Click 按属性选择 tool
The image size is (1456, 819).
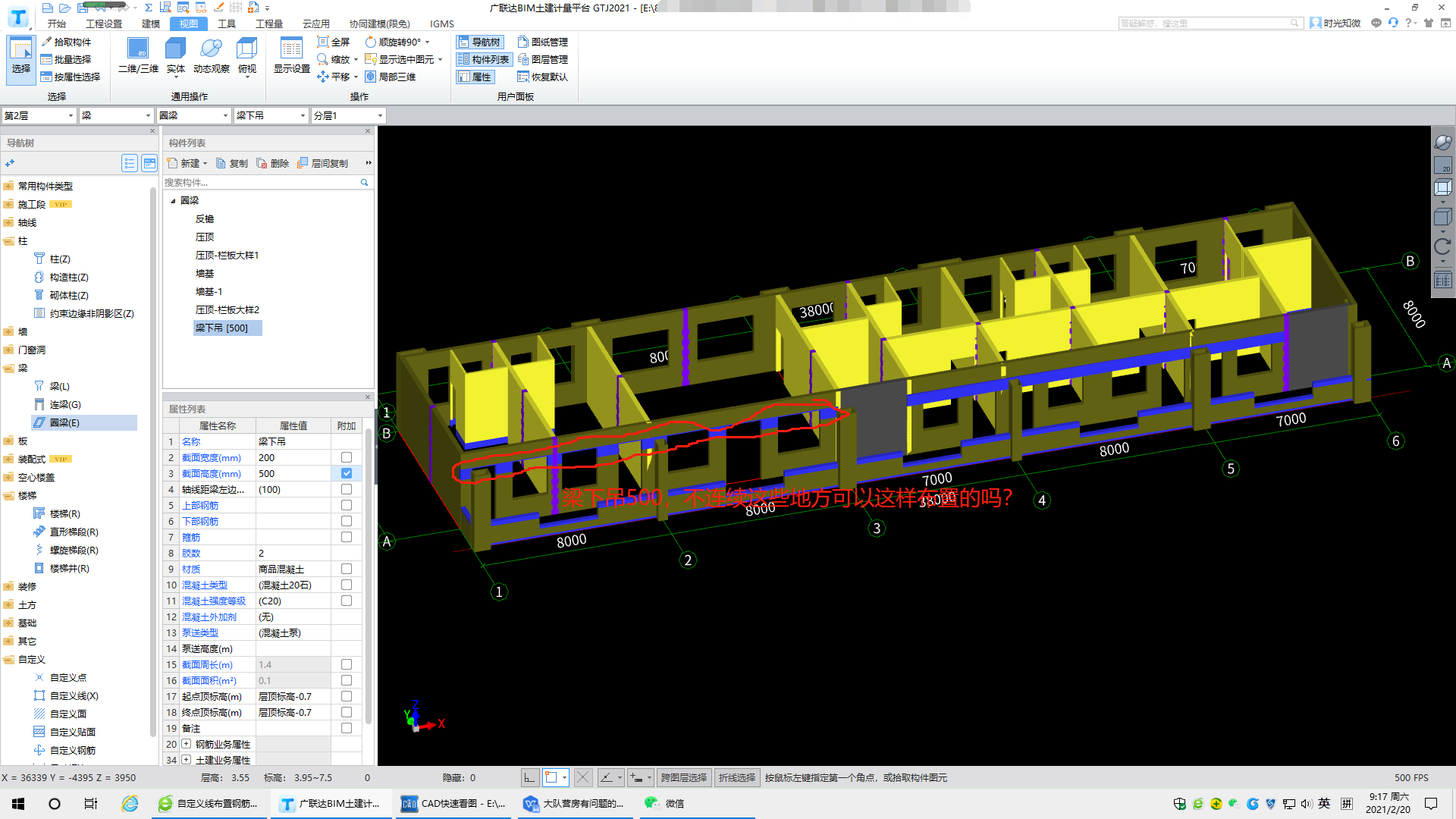click(x=71, y=77)
